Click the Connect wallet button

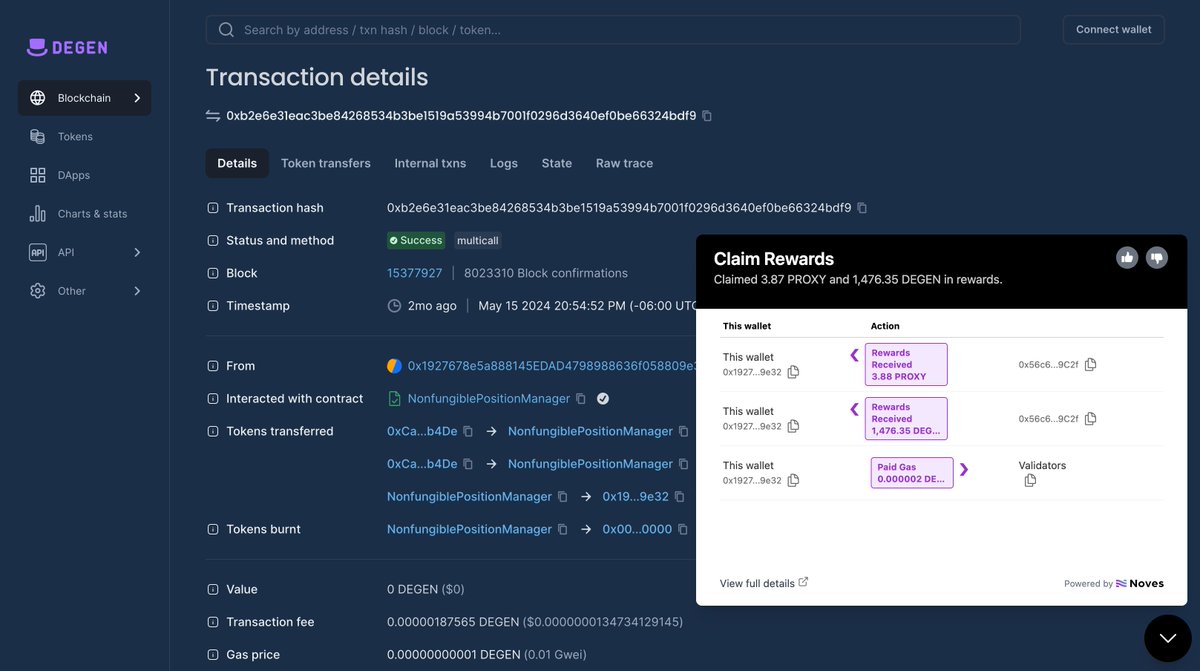tap(1113, 30)
